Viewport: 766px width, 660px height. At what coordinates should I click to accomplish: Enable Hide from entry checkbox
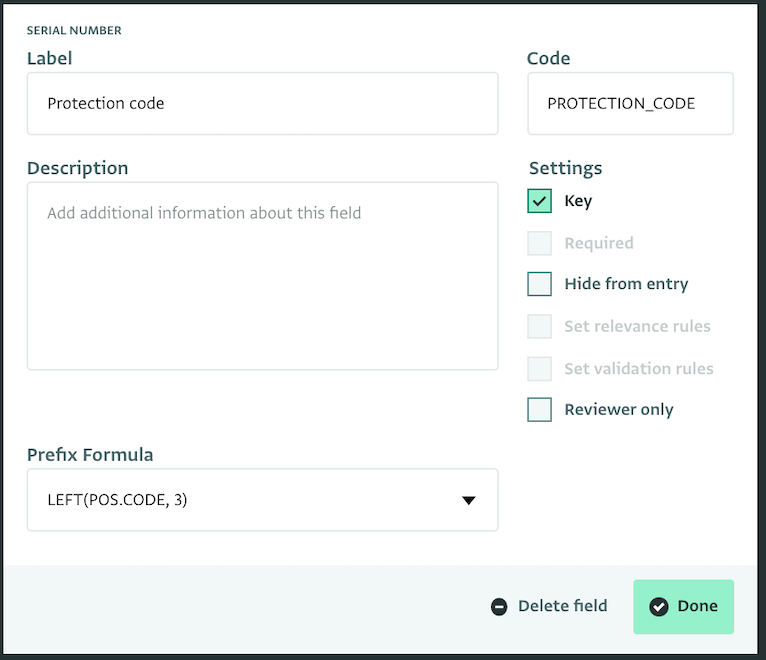point(539,284)
